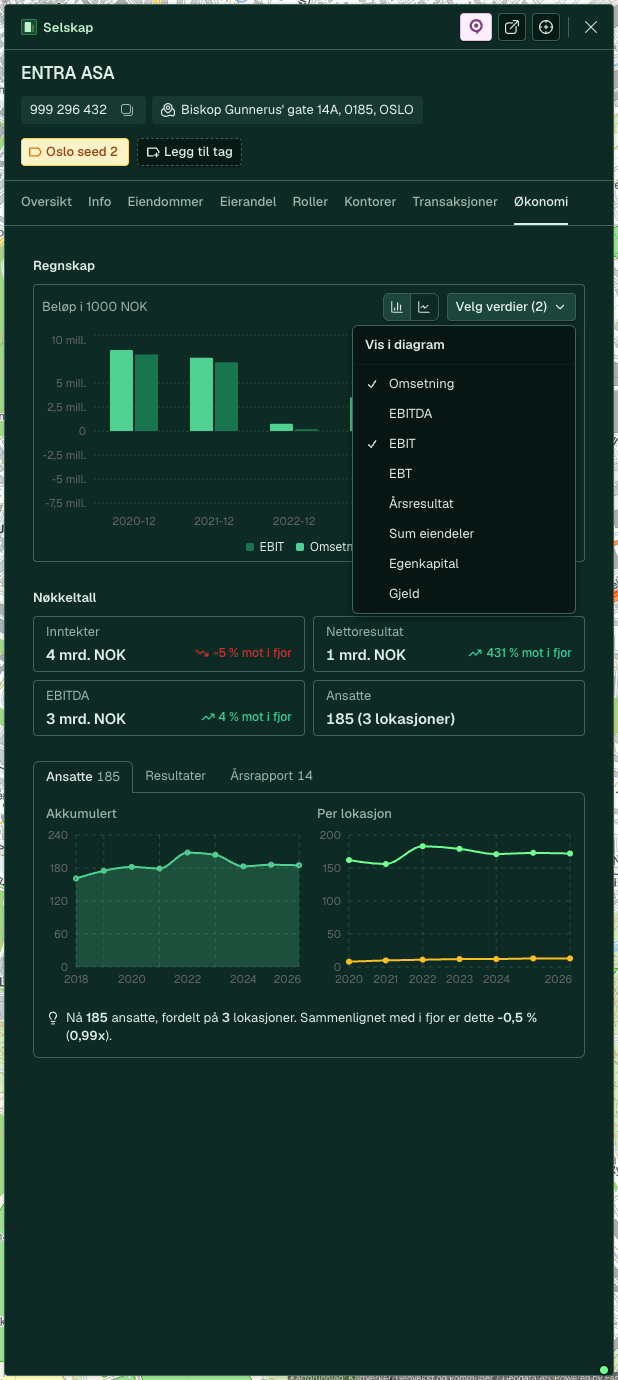Click the 2021-12 EBIT bar

coord(227,397)
